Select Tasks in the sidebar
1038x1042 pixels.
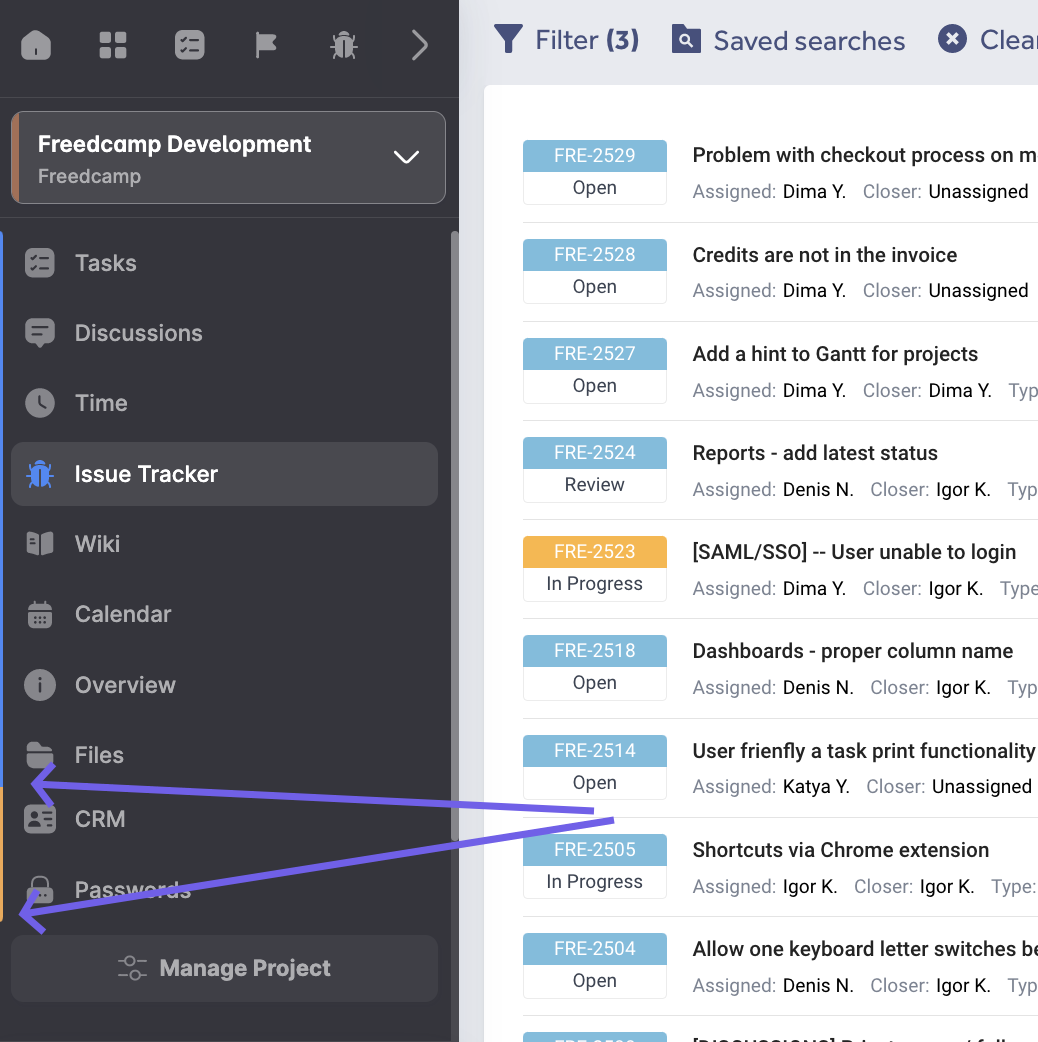[x=105, y=263]
